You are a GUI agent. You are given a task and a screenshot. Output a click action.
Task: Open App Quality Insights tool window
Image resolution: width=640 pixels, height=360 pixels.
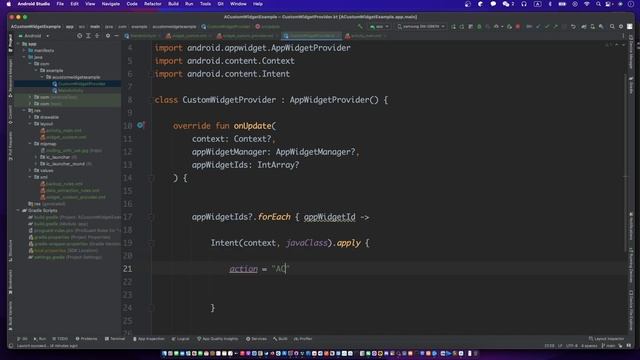218,339
